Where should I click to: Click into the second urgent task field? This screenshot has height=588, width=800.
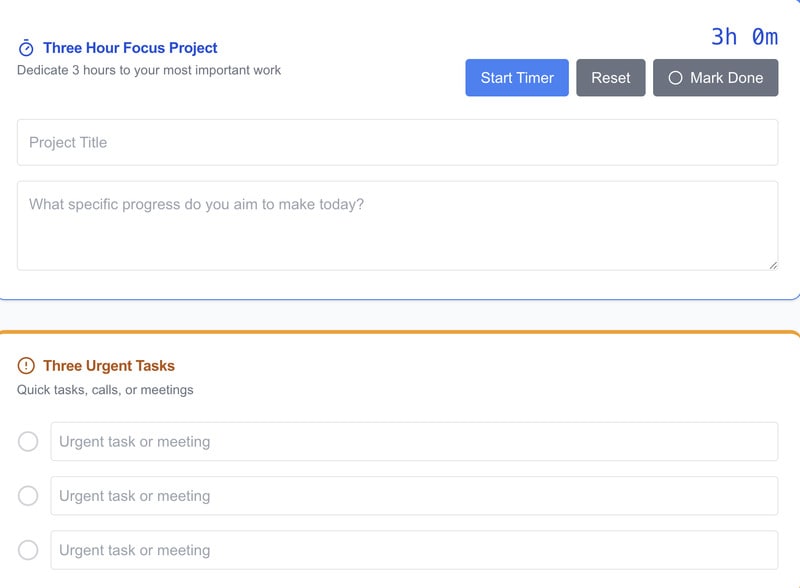414,496
